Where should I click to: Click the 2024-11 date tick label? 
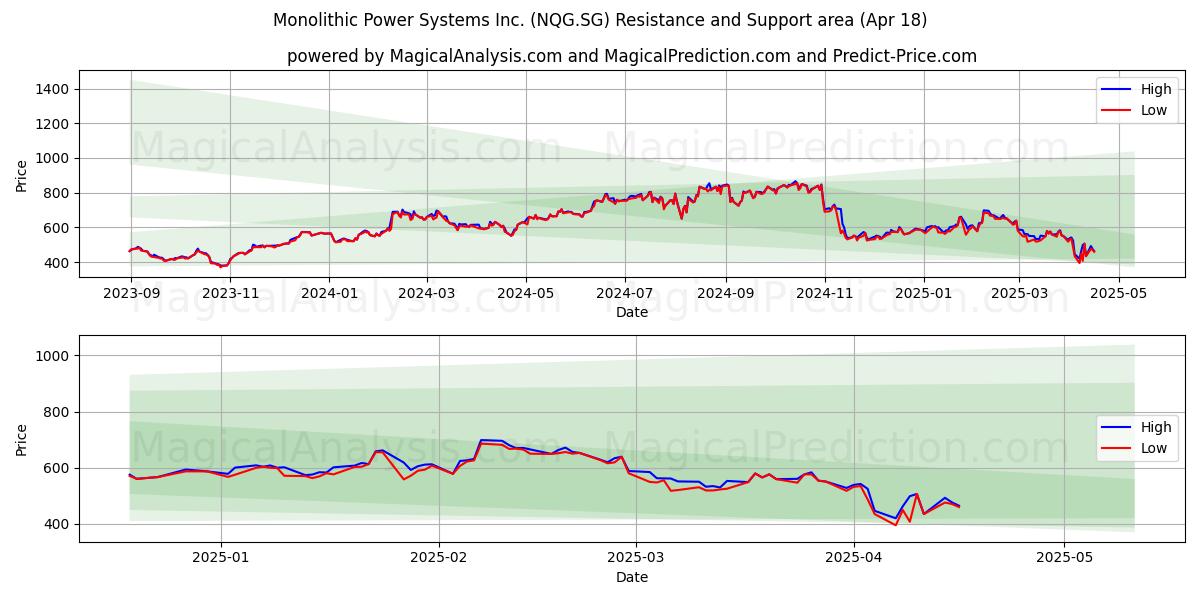click(x=824, y=293)
